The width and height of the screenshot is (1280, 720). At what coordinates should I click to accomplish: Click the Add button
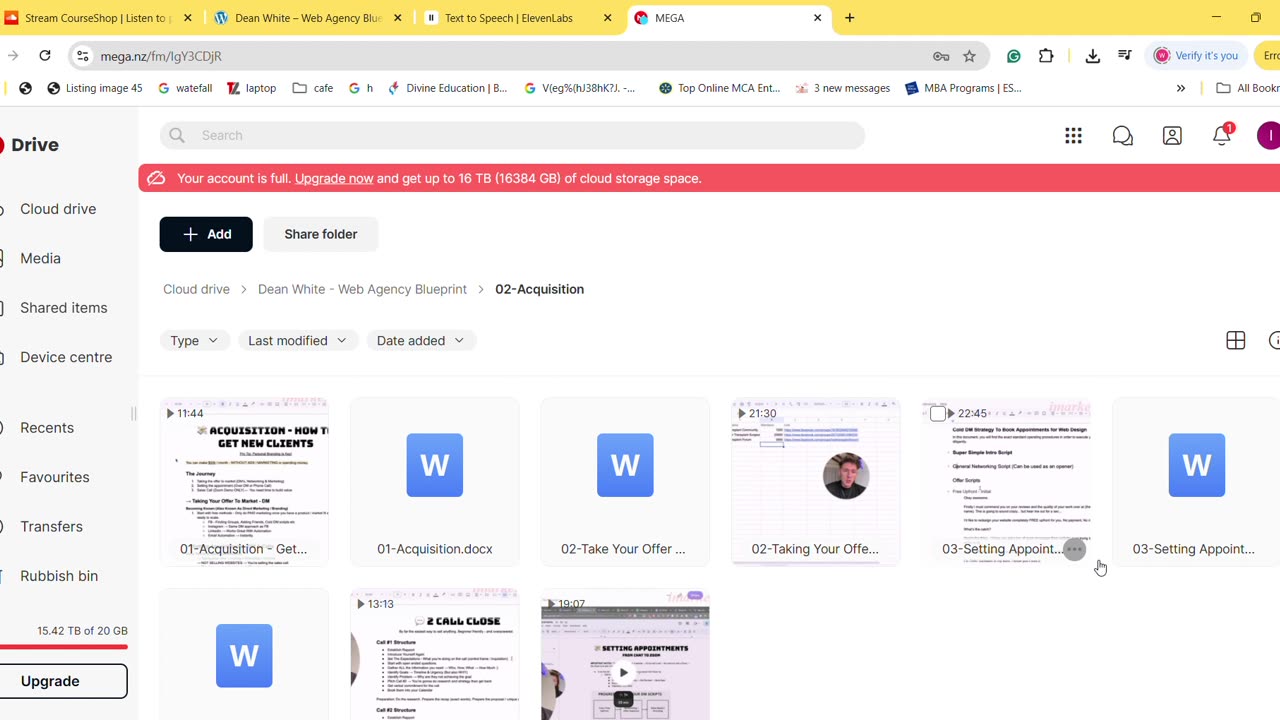pyautogui.click(x=206, y=234)
